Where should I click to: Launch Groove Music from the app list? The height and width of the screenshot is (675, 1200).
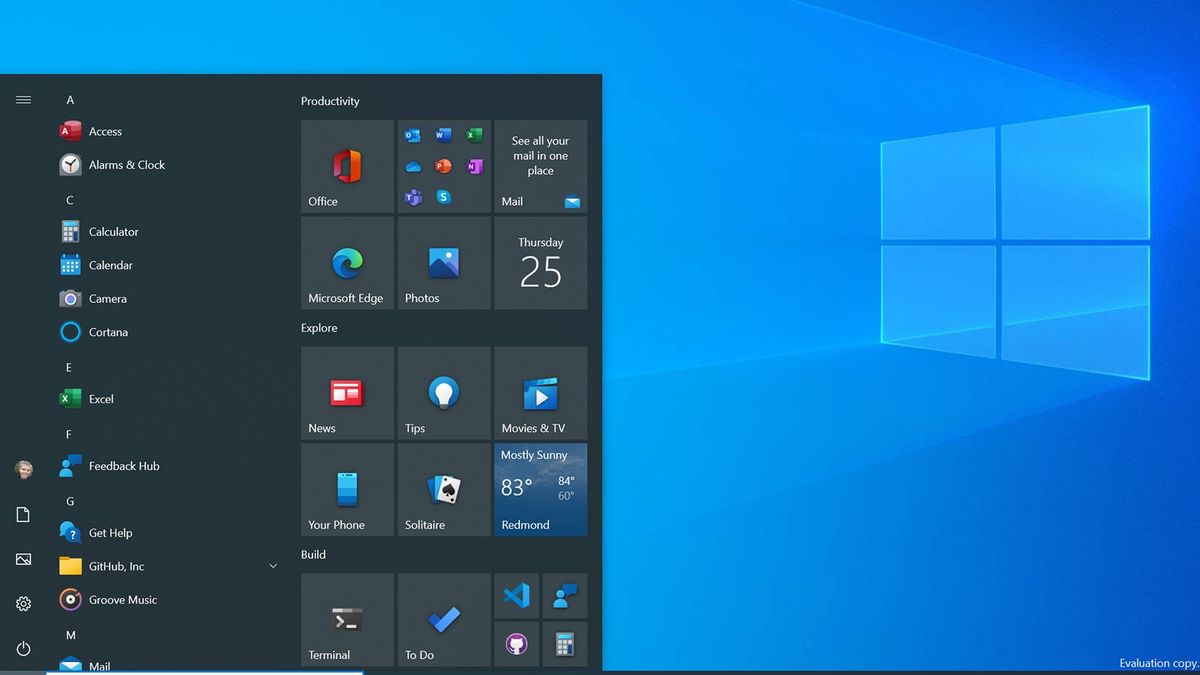click(170, 600)
